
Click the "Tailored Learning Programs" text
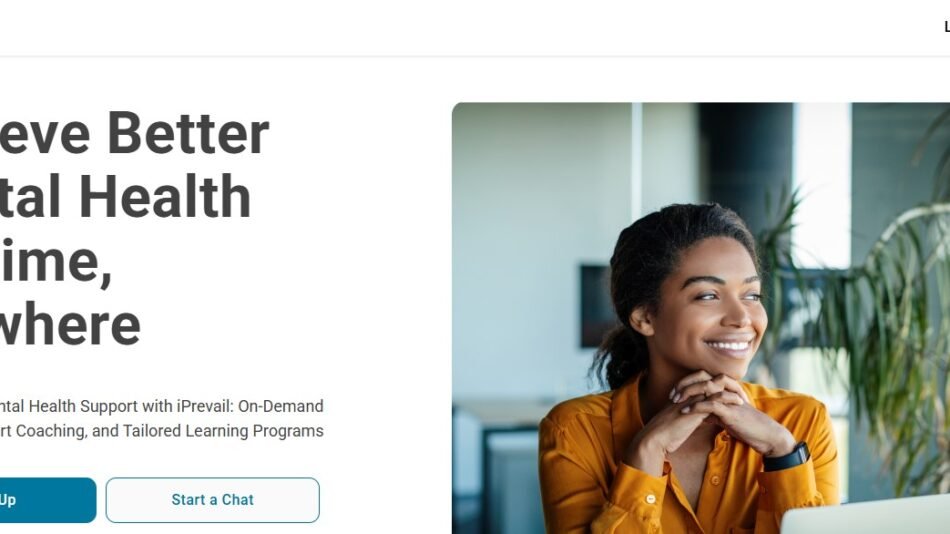[x=223, y=431]
